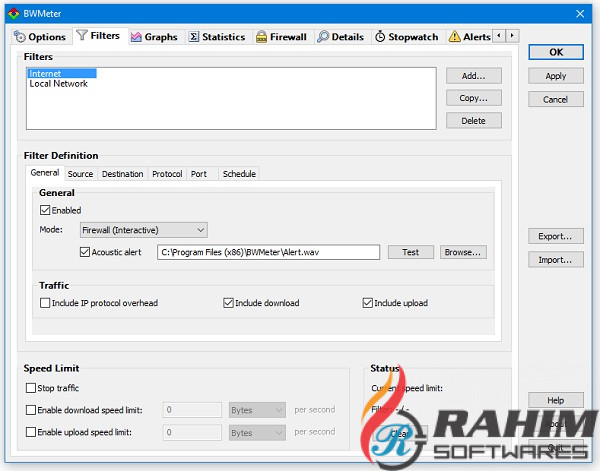Enable upload speed limit checkbox
Viewport: 600px width, 471px height.
[31, 432]
